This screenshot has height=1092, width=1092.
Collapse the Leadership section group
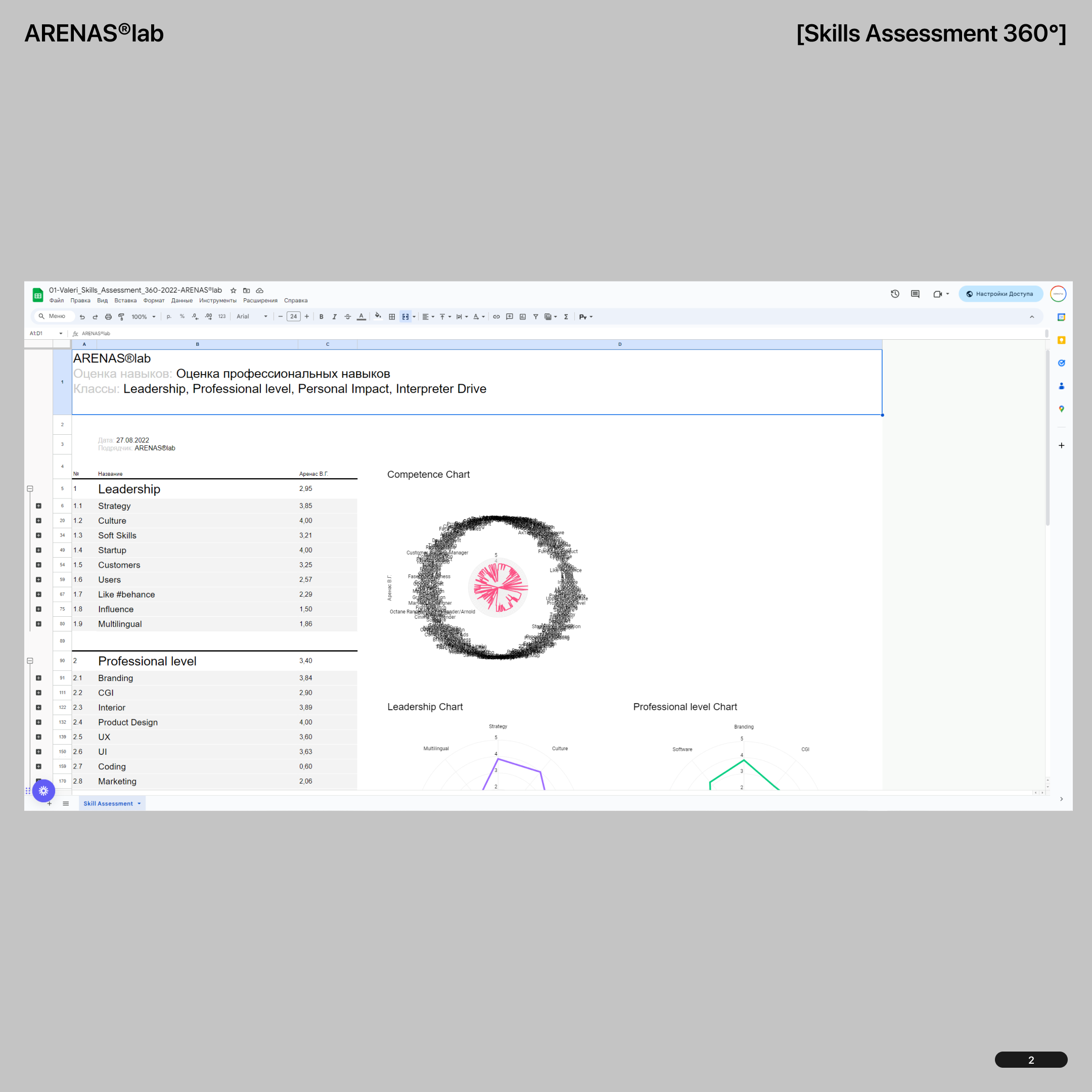pos(30,489)
